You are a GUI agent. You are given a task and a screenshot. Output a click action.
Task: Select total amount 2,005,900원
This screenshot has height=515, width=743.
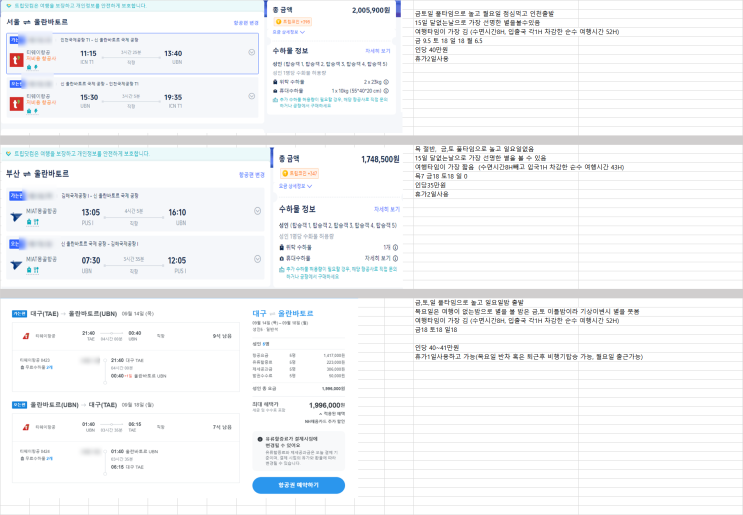click(x=371, y=10)
